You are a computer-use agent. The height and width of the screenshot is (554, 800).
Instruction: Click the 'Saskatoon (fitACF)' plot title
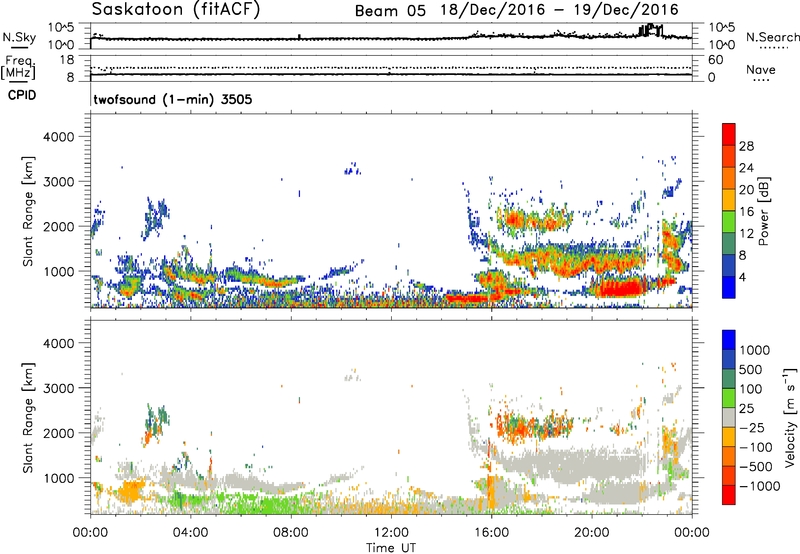[176, 10]
